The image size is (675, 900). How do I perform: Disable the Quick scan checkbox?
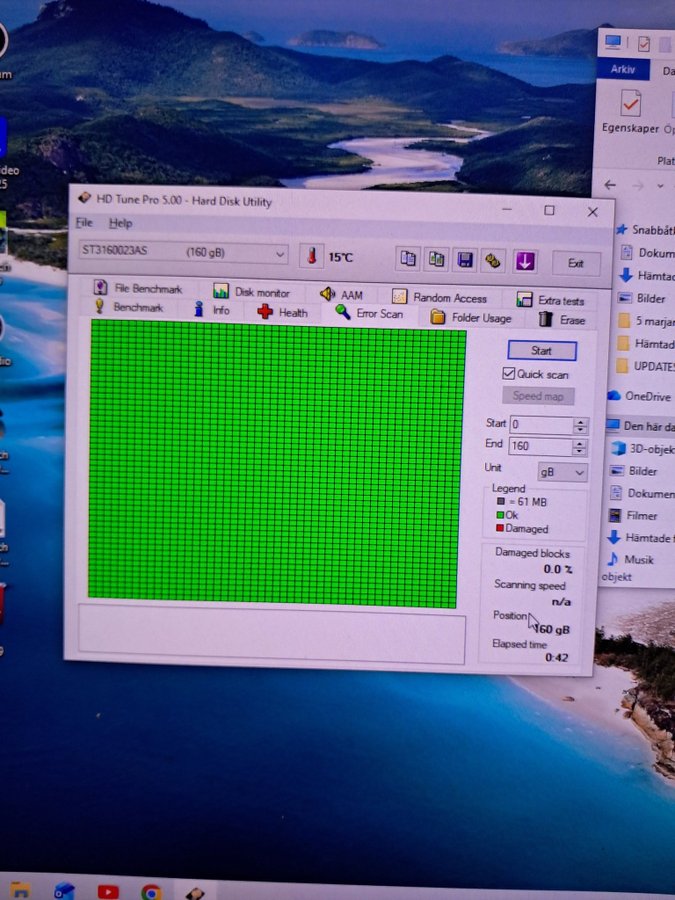509,374
